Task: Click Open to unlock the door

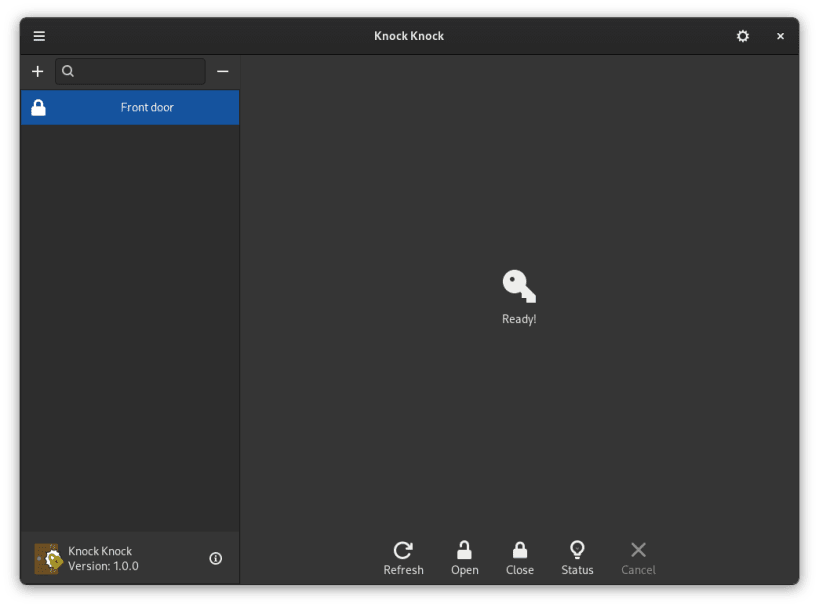Action: (464, 558)
